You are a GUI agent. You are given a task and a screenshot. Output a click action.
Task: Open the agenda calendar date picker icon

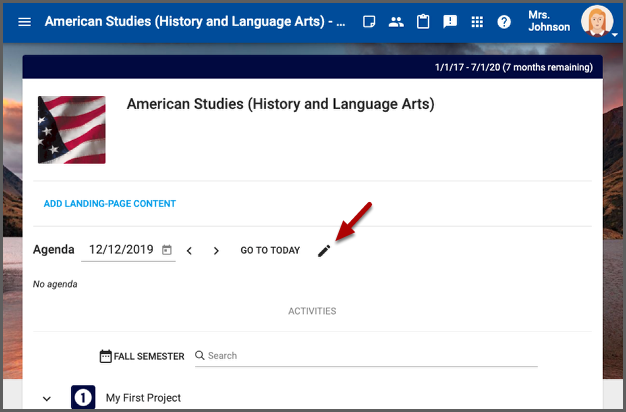click(167, 250)
